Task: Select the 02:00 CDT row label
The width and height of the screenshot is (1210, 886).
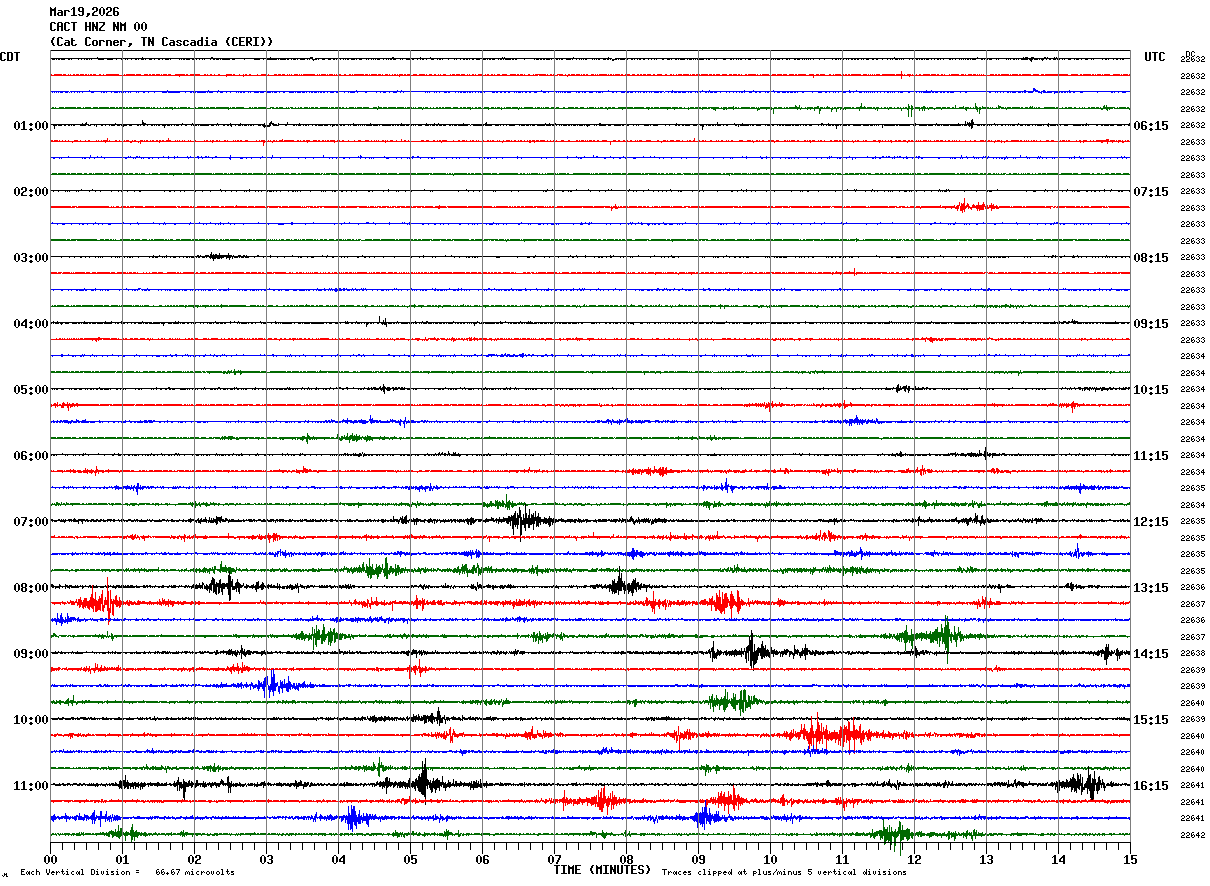Action: click(x=31, y=192)
